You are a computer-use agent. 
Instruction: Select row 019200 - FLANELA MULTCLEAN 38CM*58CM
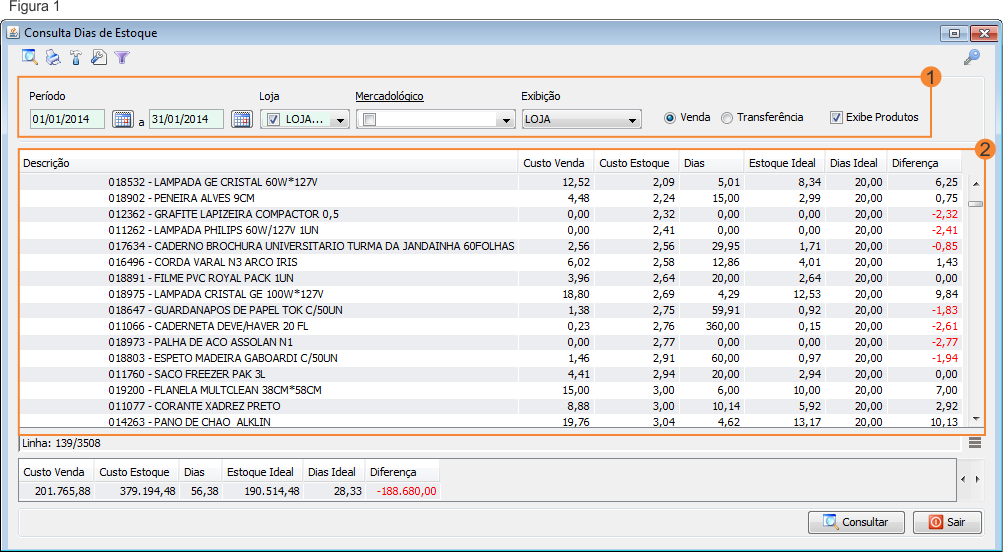click(x=491, y=390)
